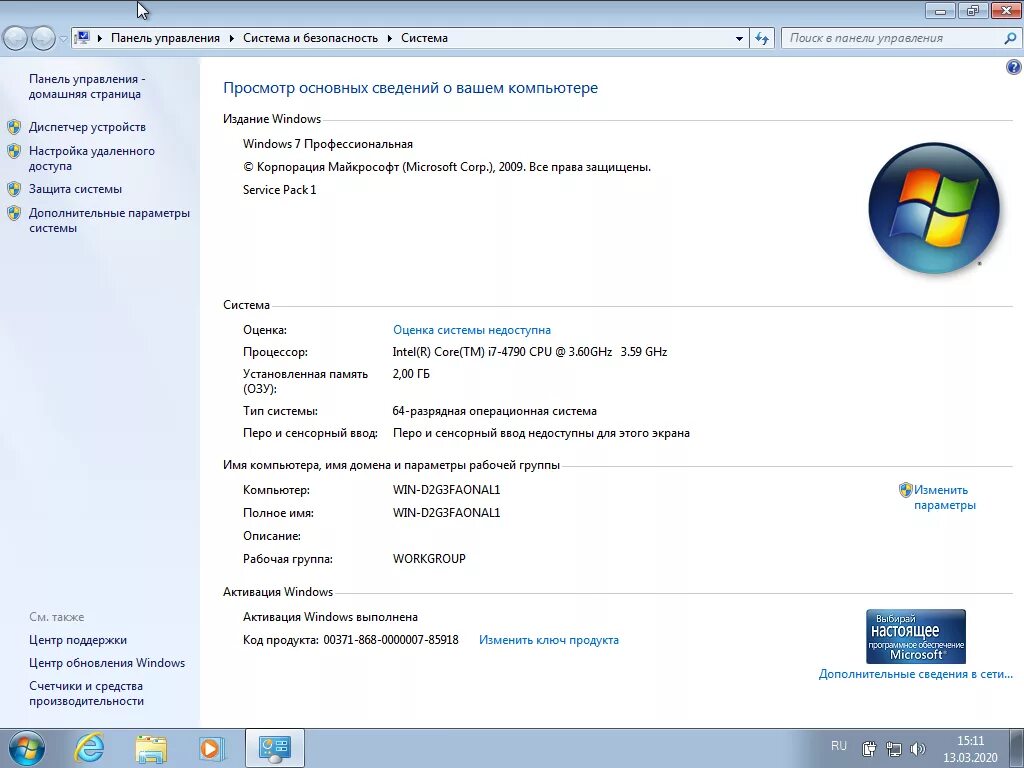Select computer name WIN-D2G3FAONAL1 next to Компьютер
Image resolution: width=1024 pixels, height=768 pixels.
click(446, 490)
